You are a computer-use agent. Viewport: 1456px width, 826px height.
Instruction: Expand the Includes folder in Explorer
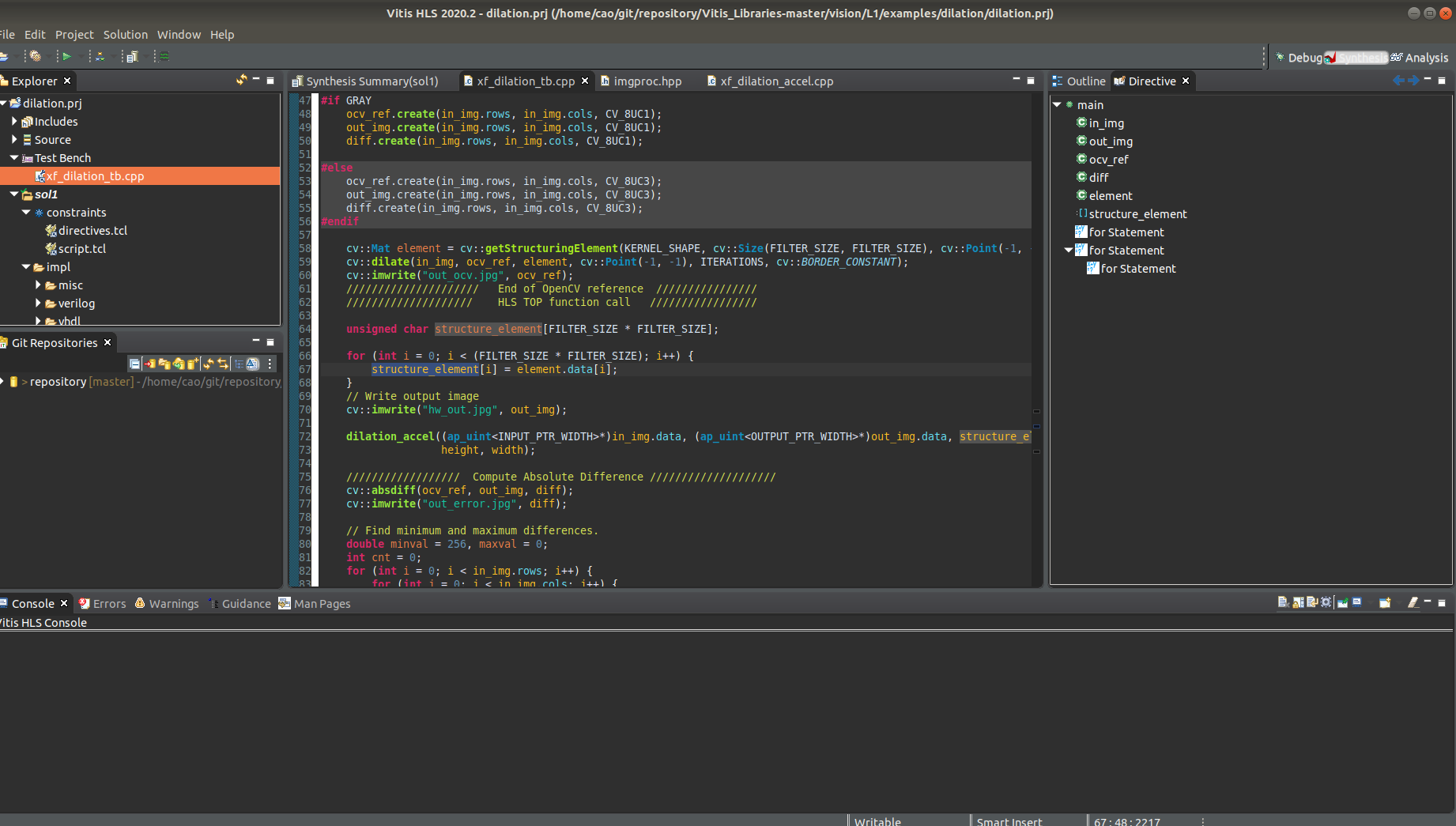(x=14, y=122)
